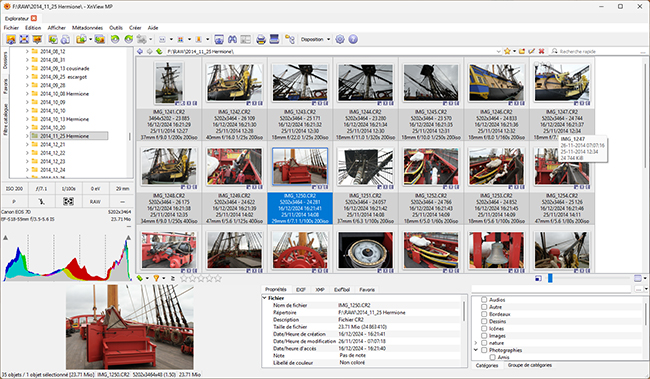Open the Edition menu
This screenshot has height=379, width=650.
pos(33,28)
